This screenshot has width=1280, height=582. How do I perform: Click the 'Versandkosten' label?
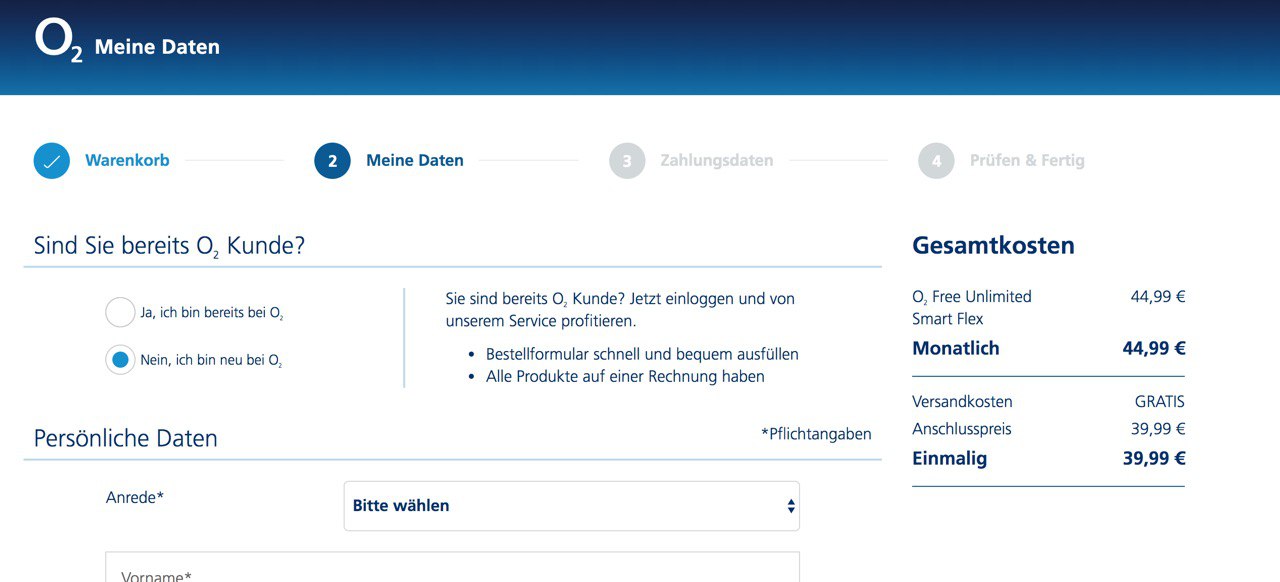pos(962,402)
